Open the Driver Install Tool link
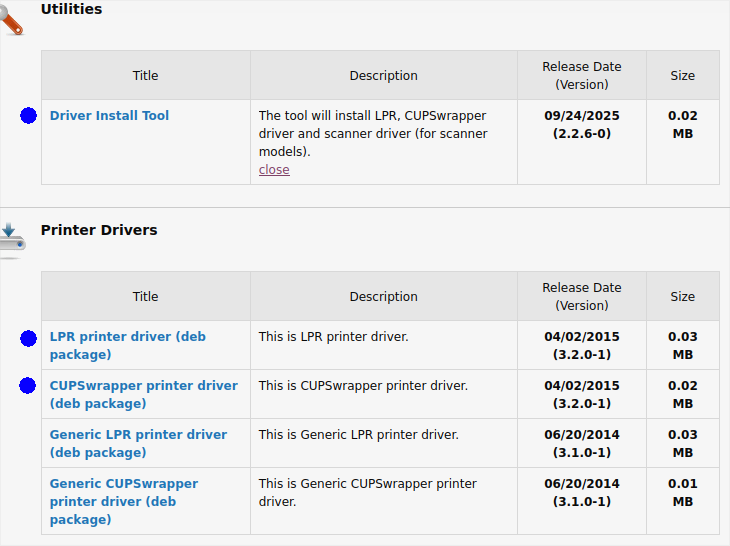Screen dimensions: 730x546 pos(109,116)
